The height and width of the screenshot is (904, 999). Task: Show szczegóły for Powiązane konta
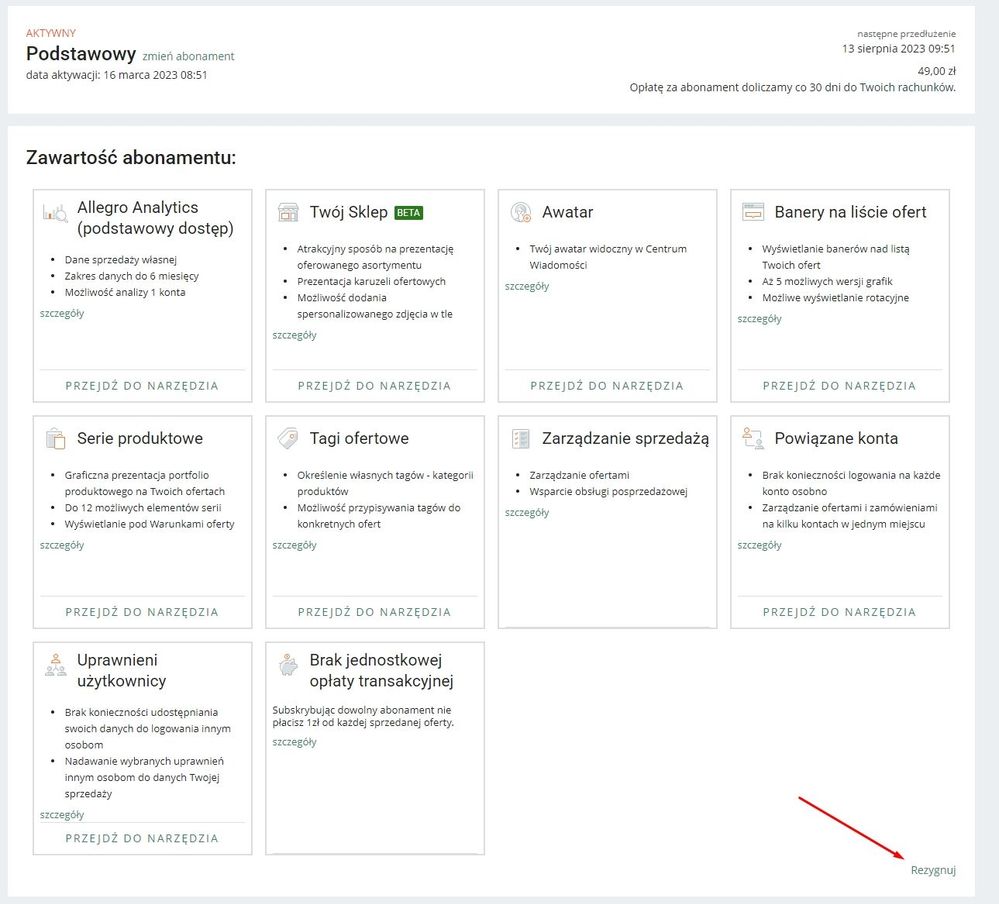pyautogui.click(x=760, y=545)
